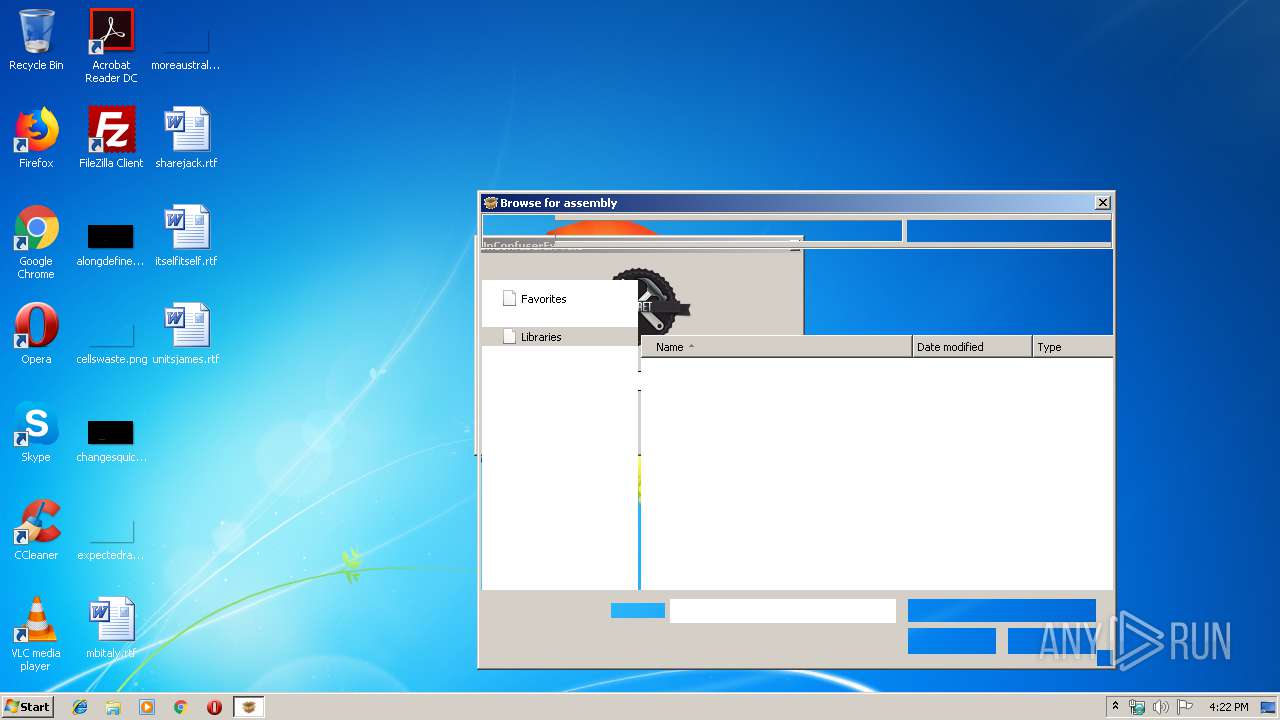Open Opera from the taskbar

tap(214, 707)
